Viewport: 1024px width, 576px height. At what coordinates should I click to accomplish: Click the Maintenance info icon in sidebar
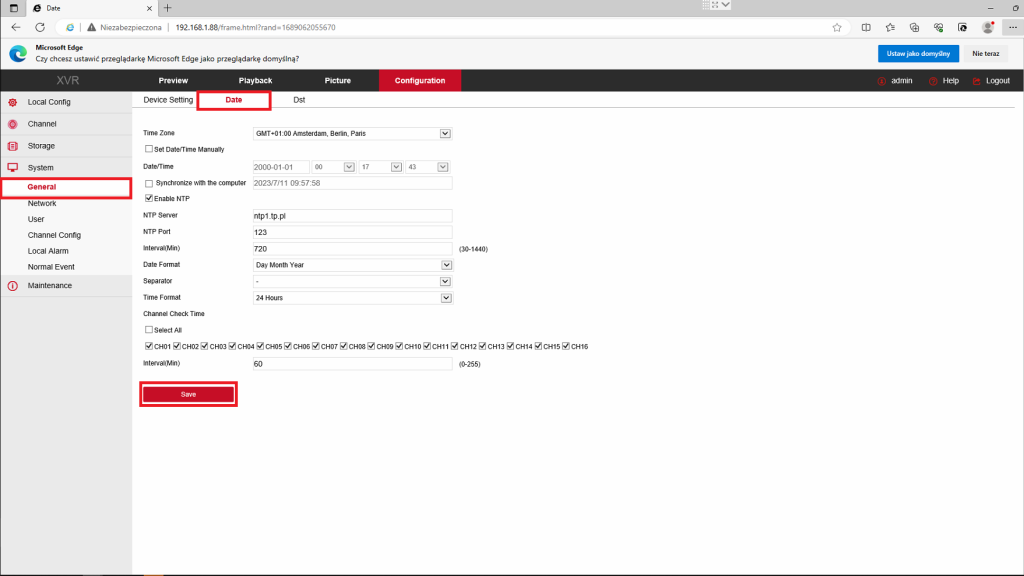point(12,286)
